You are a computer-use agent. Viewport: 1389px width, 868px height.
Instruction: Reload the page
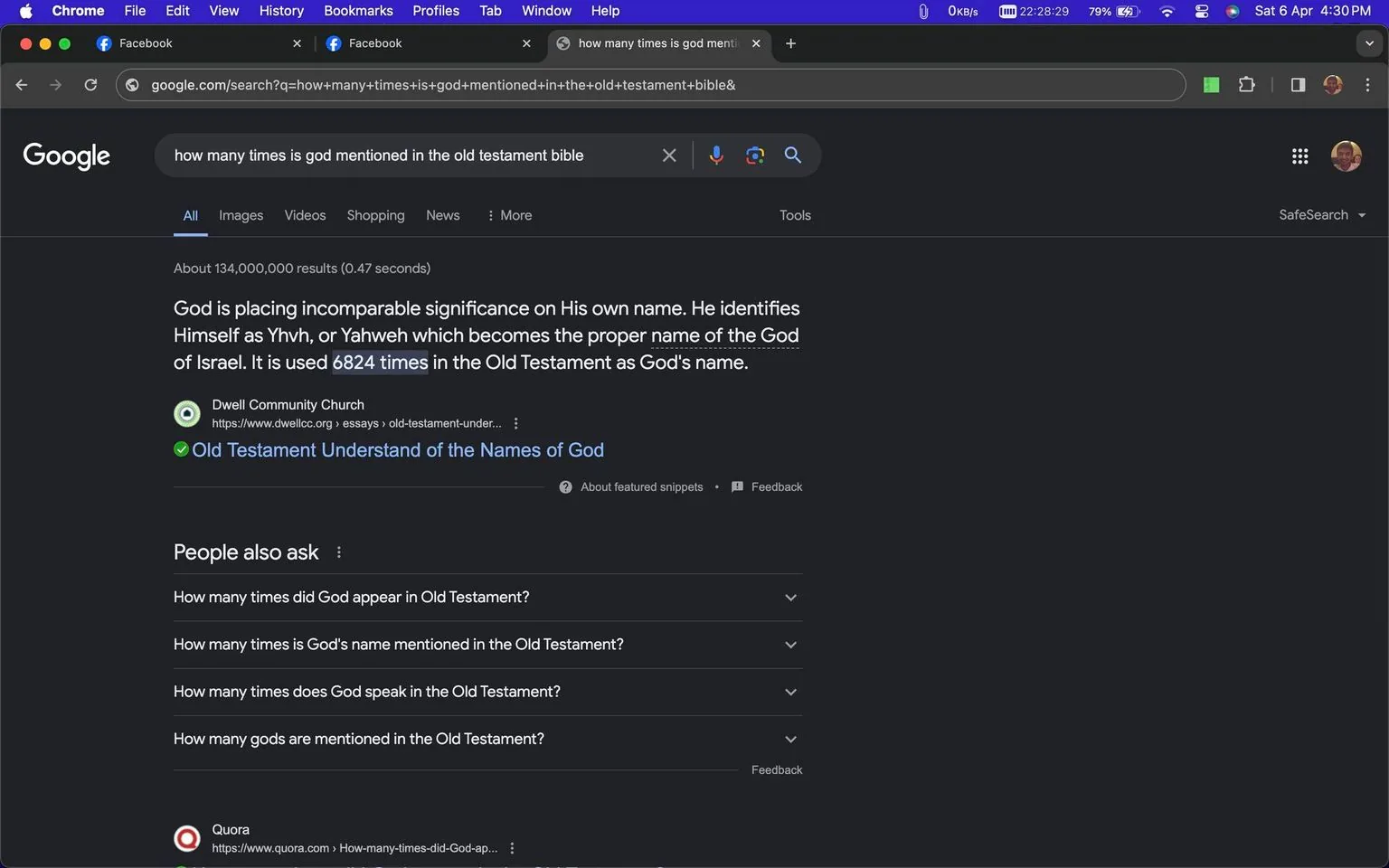(x=90, y=84)
